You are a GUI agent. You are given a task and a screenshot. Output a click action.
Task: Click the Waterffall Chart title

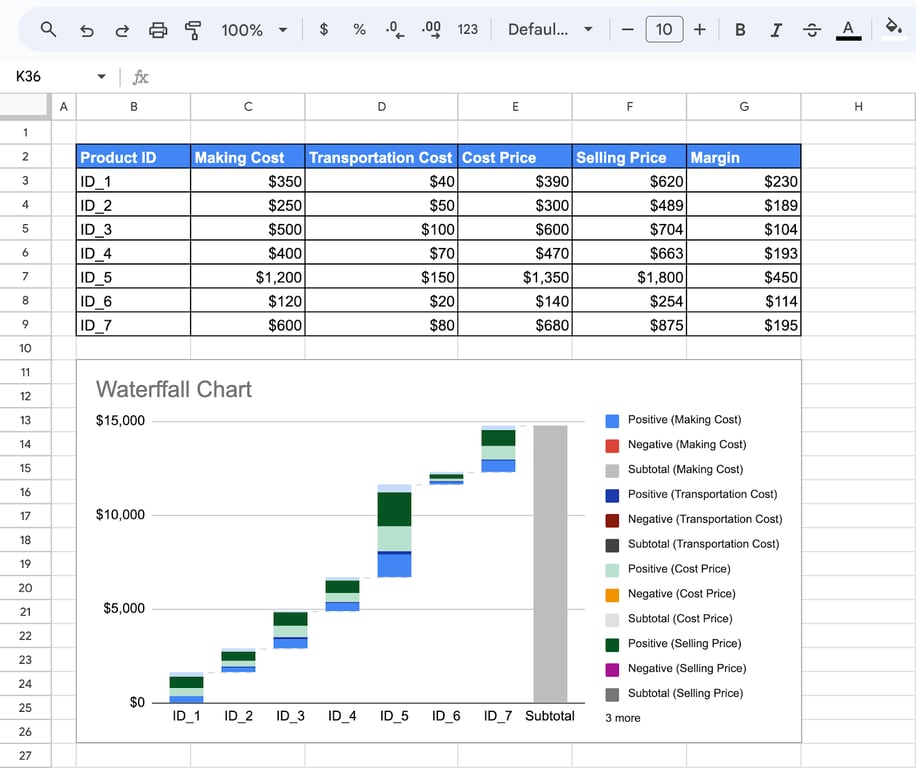[x=174, y=389]
